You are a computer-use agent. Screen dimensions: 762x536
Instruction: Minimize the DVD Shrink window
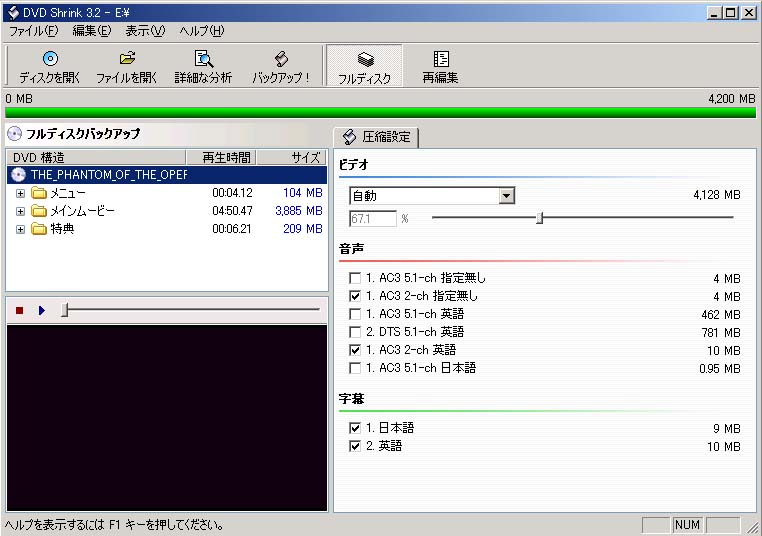click(714, 13)
